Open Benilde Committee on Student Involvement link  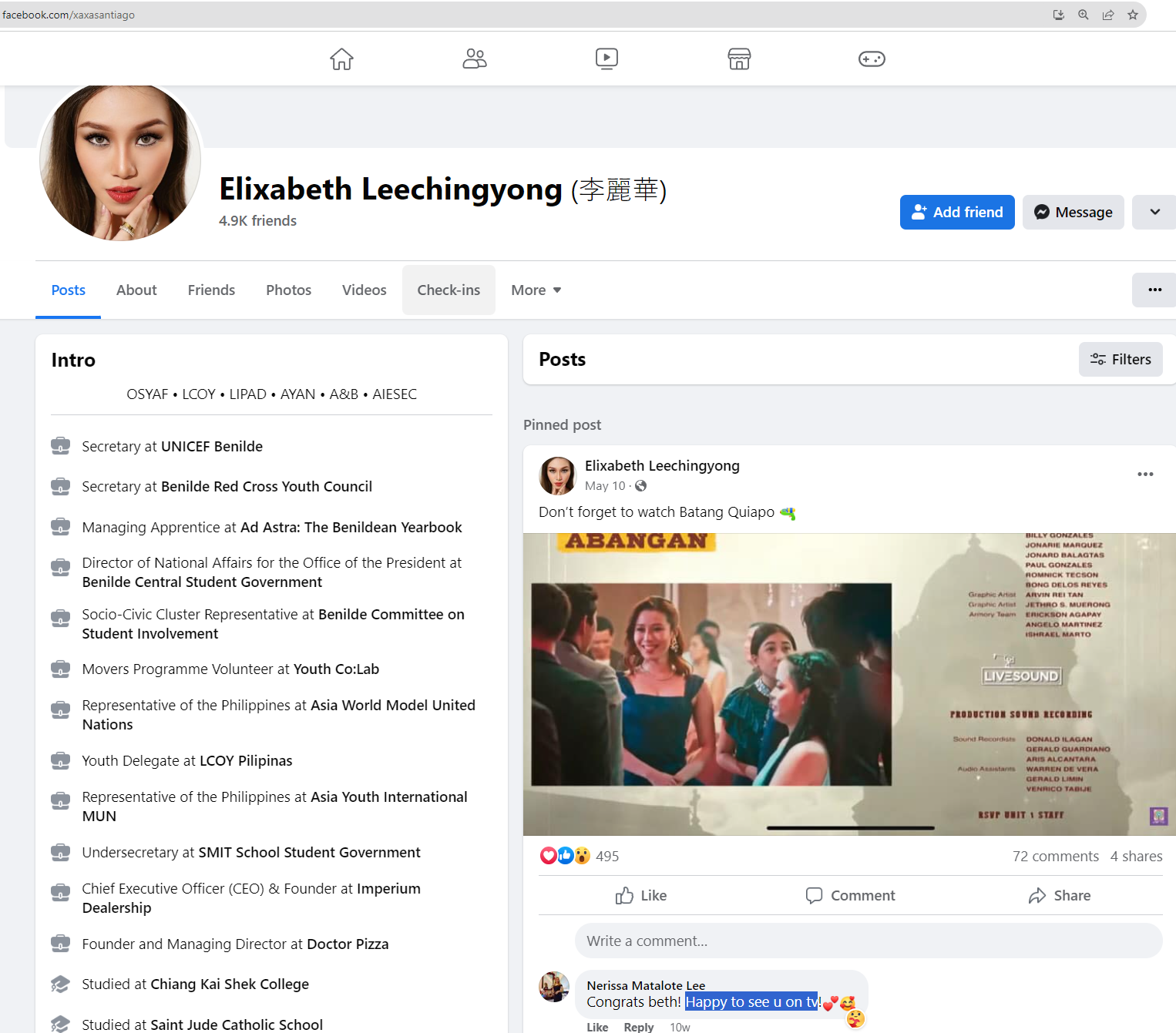coord(274,624)
